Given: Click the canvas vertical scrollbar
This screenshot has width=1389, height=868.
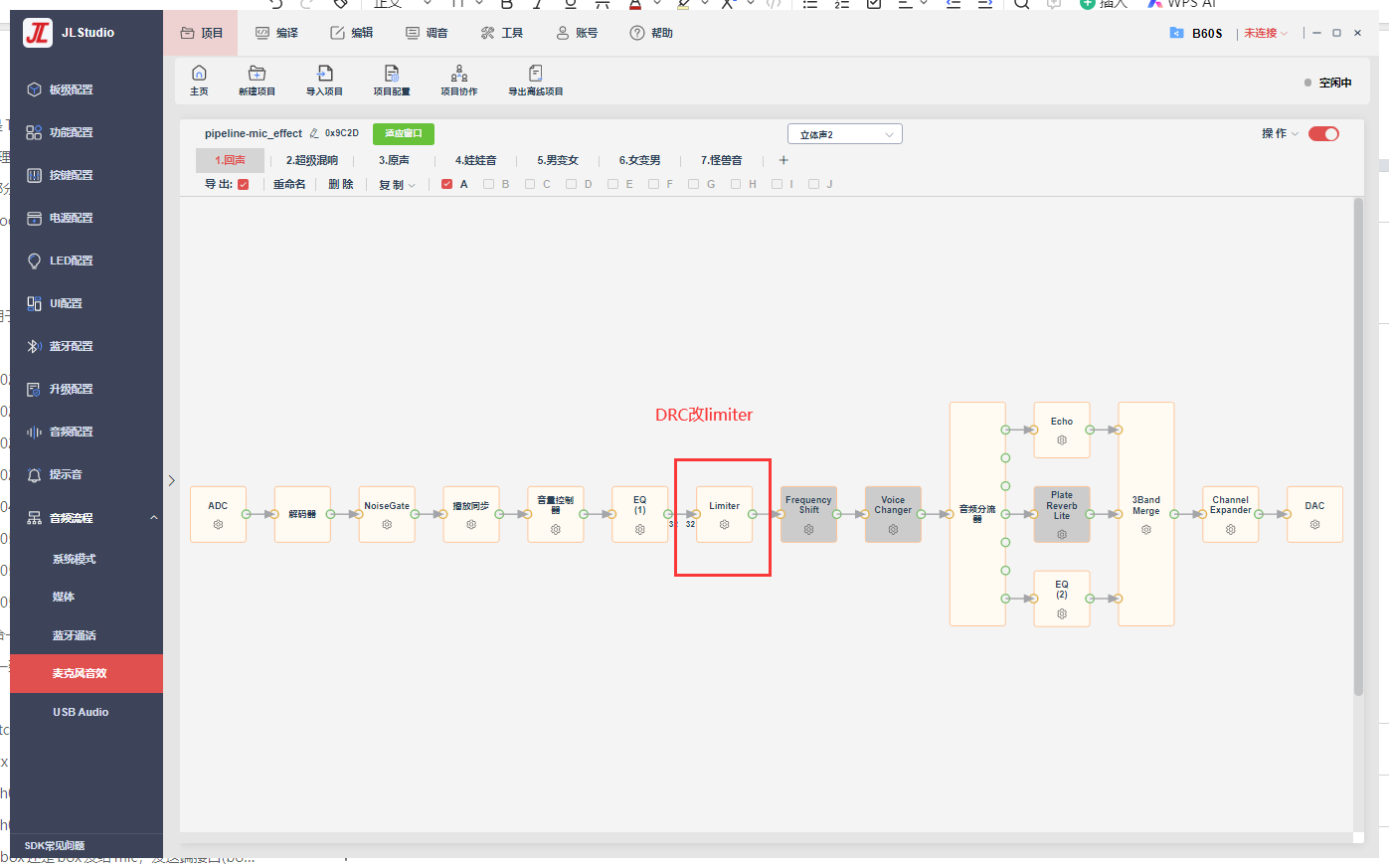Looking at the screenshot, I should pyautogui.click(x=1358, y=446).
